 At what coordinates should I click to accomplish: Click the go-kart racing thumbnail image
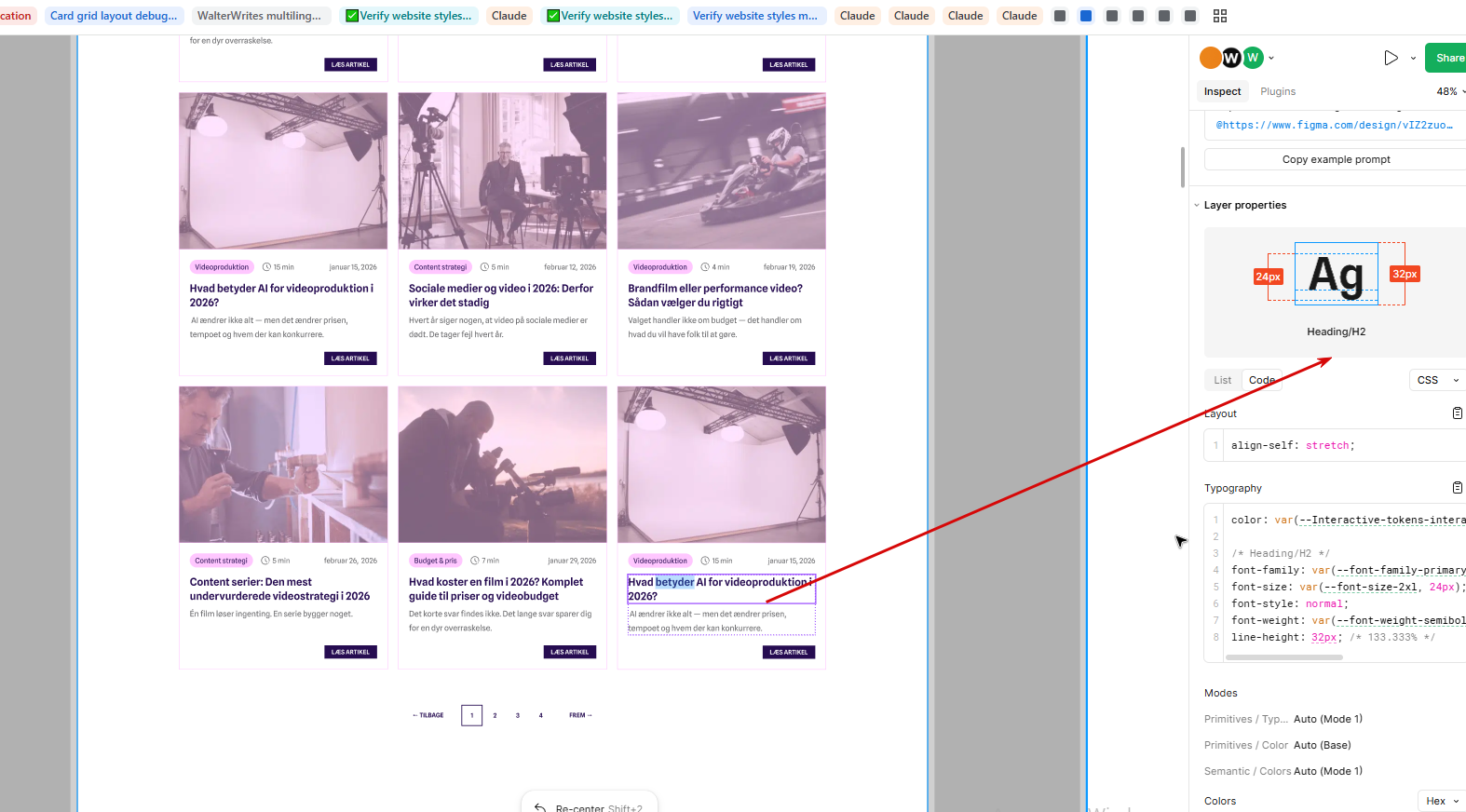722,170
